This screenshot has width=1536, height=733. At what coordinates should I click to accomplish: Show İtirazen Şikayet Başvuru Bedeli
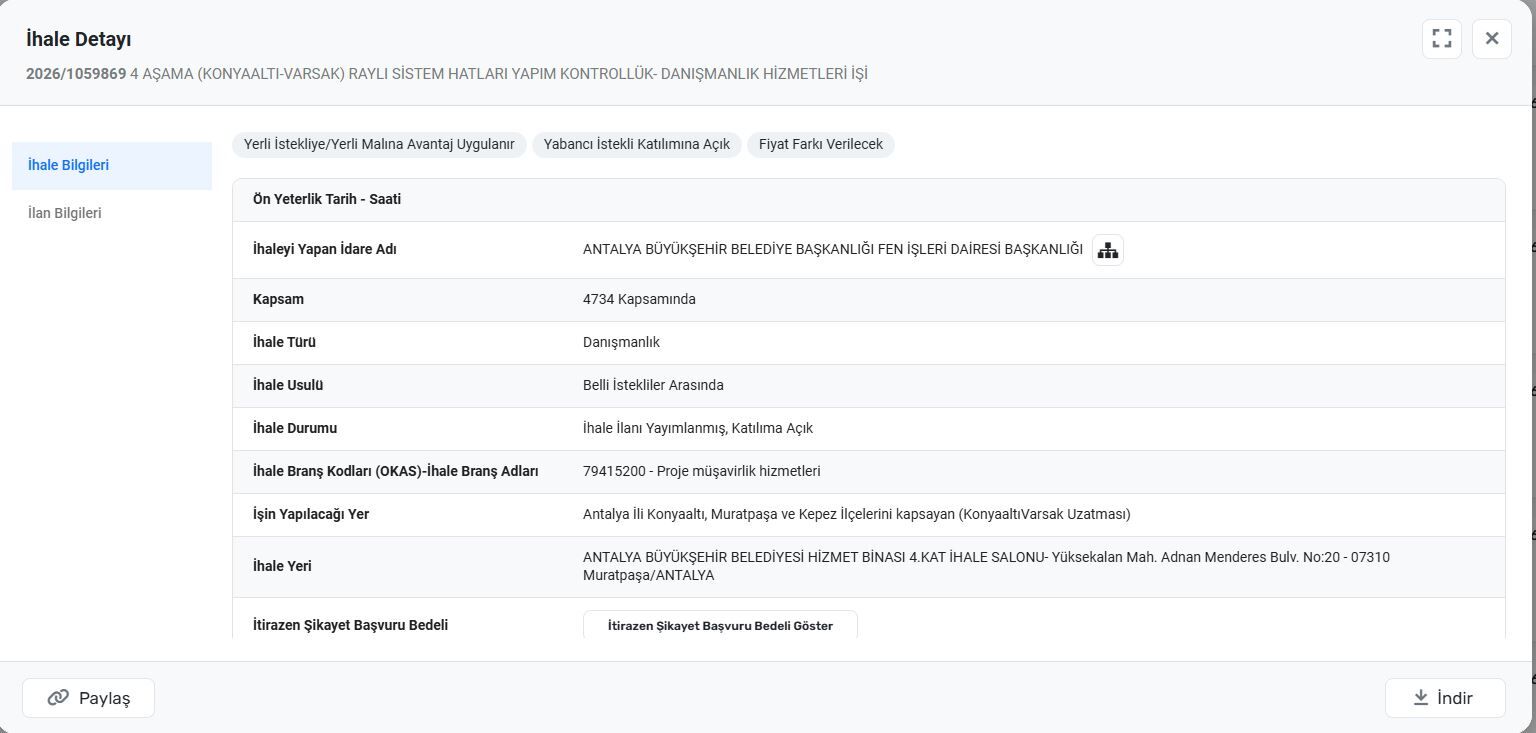tap(720, 625)
